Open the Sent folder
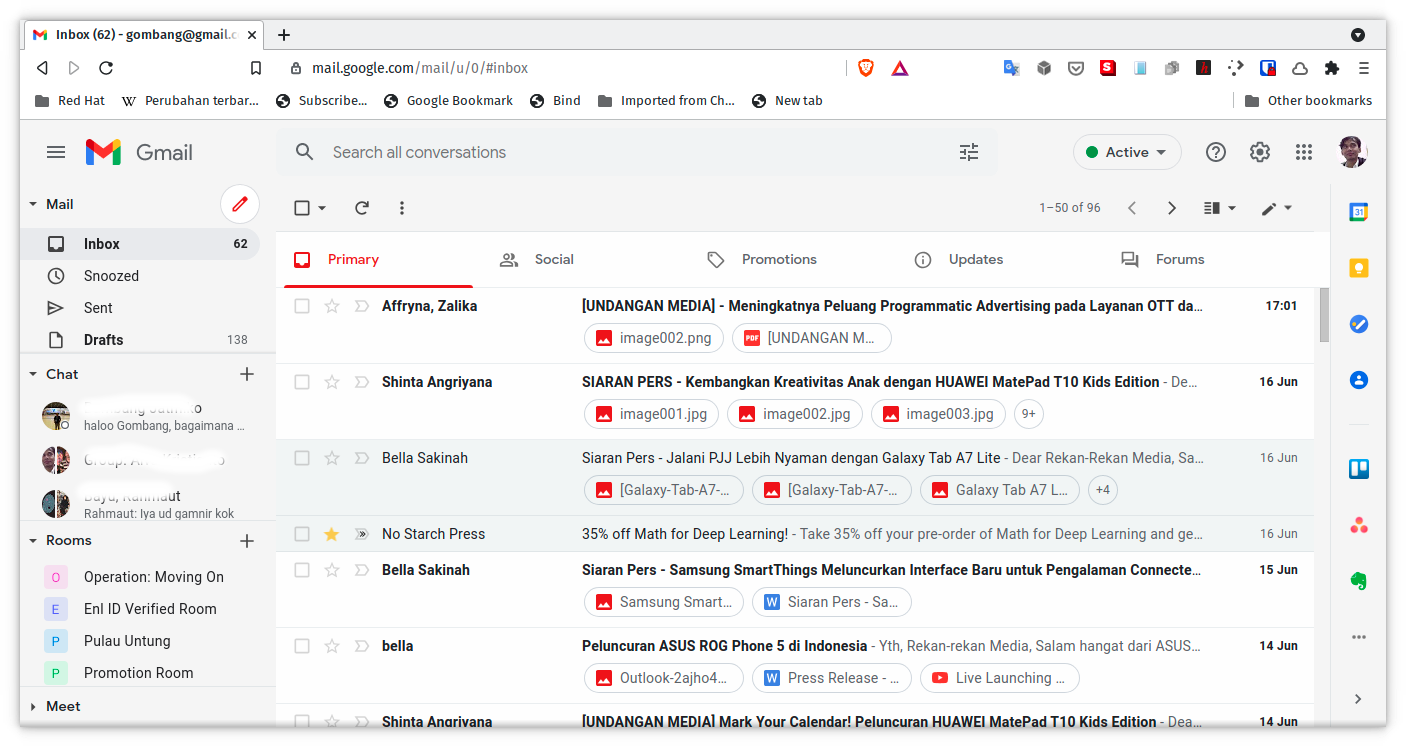Image resolution: width=1406 pixels, height=747 pixels. pos(140,308)
